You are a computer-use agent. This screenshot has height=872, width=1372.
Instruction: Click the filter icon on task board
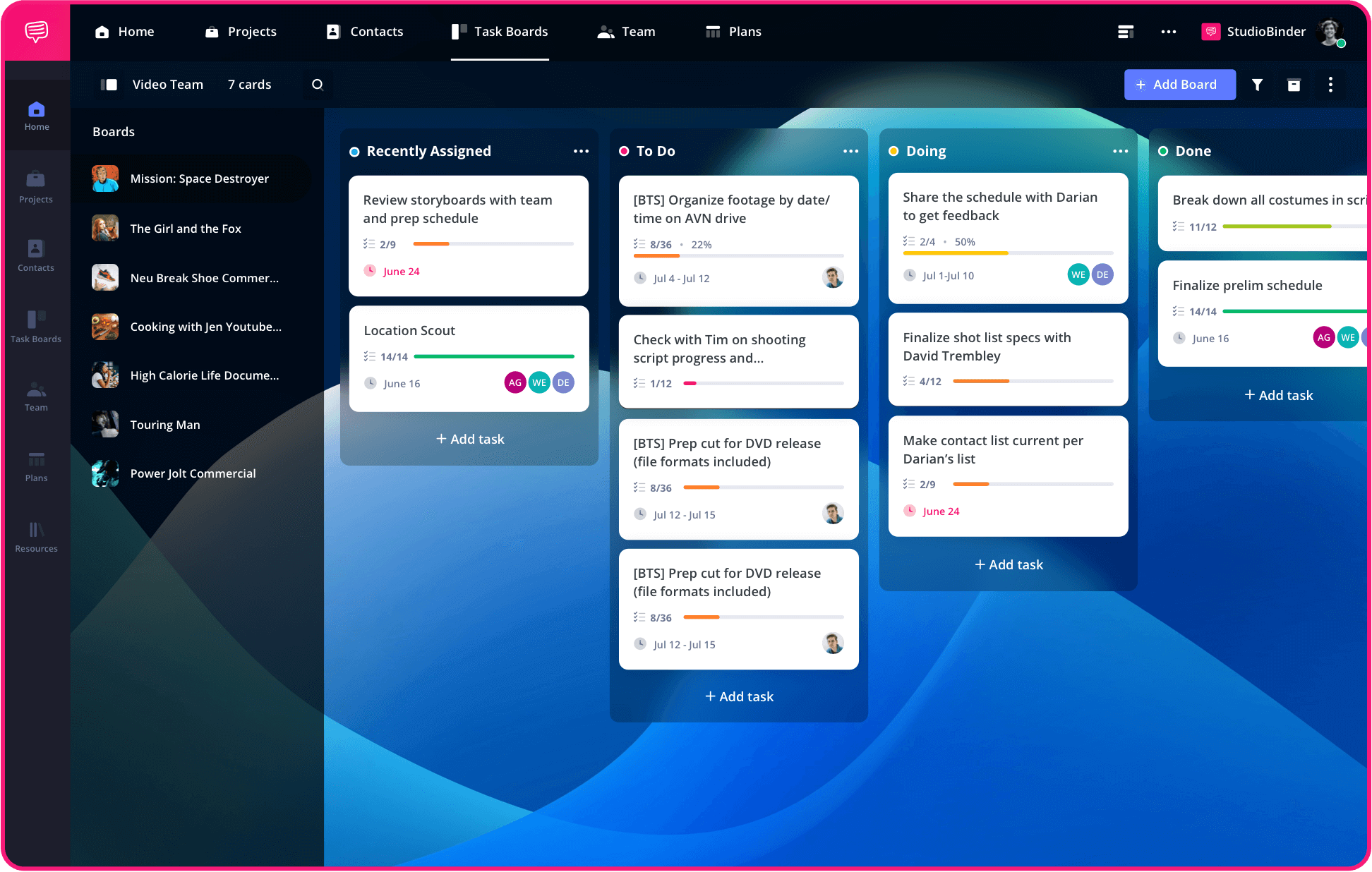coord(1256,84)
